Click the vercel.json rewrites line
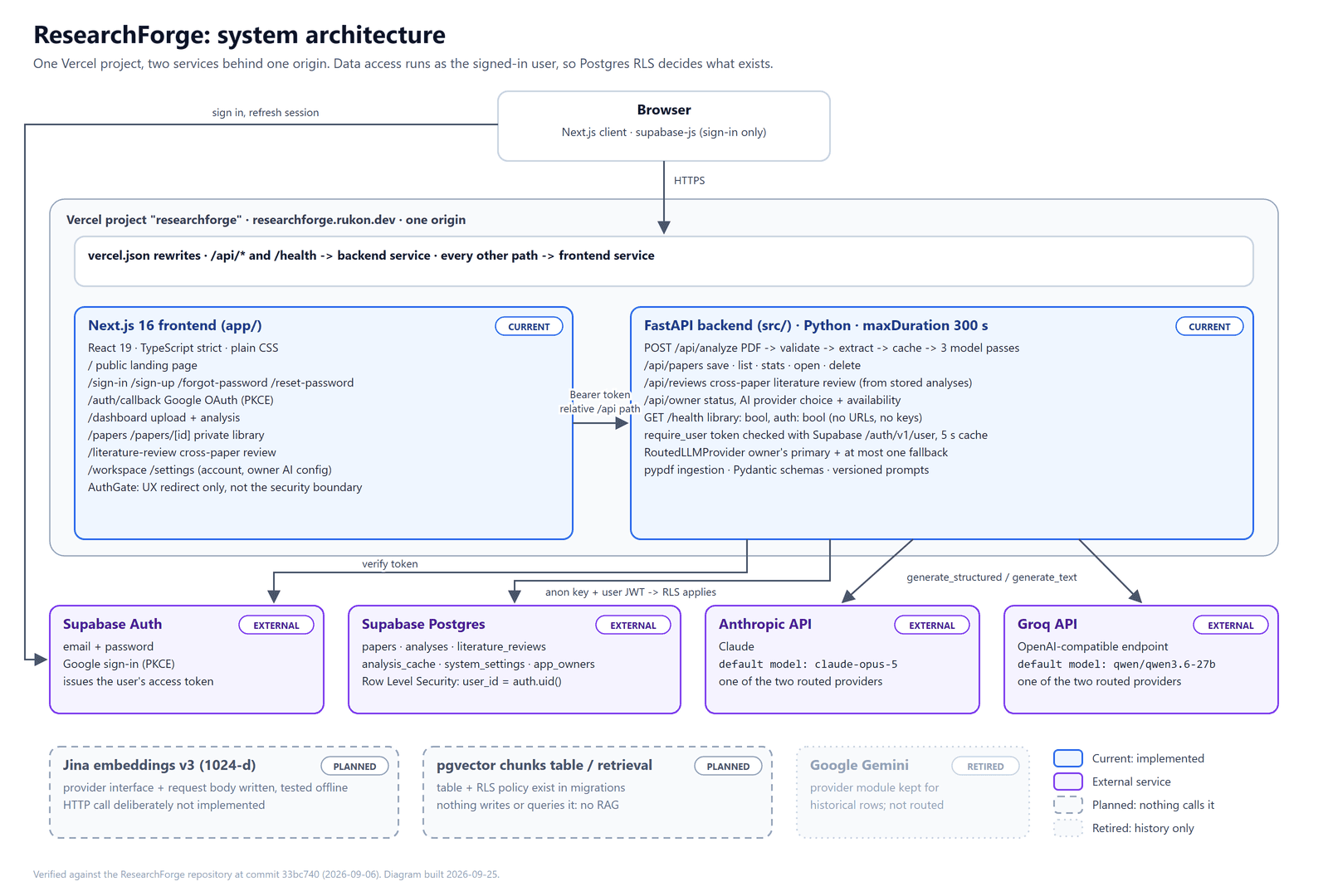 (371, 256)
